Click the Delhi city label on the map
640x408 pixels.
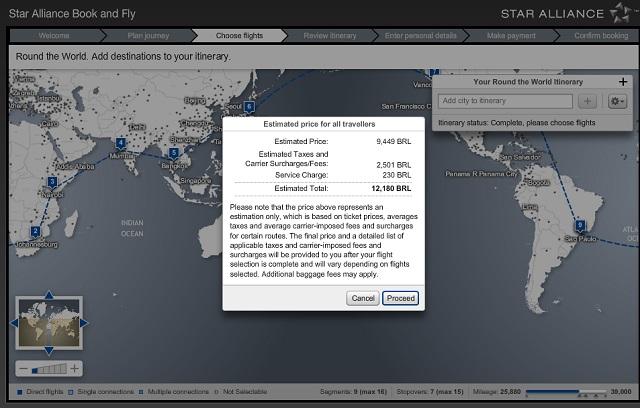[137, 127]
